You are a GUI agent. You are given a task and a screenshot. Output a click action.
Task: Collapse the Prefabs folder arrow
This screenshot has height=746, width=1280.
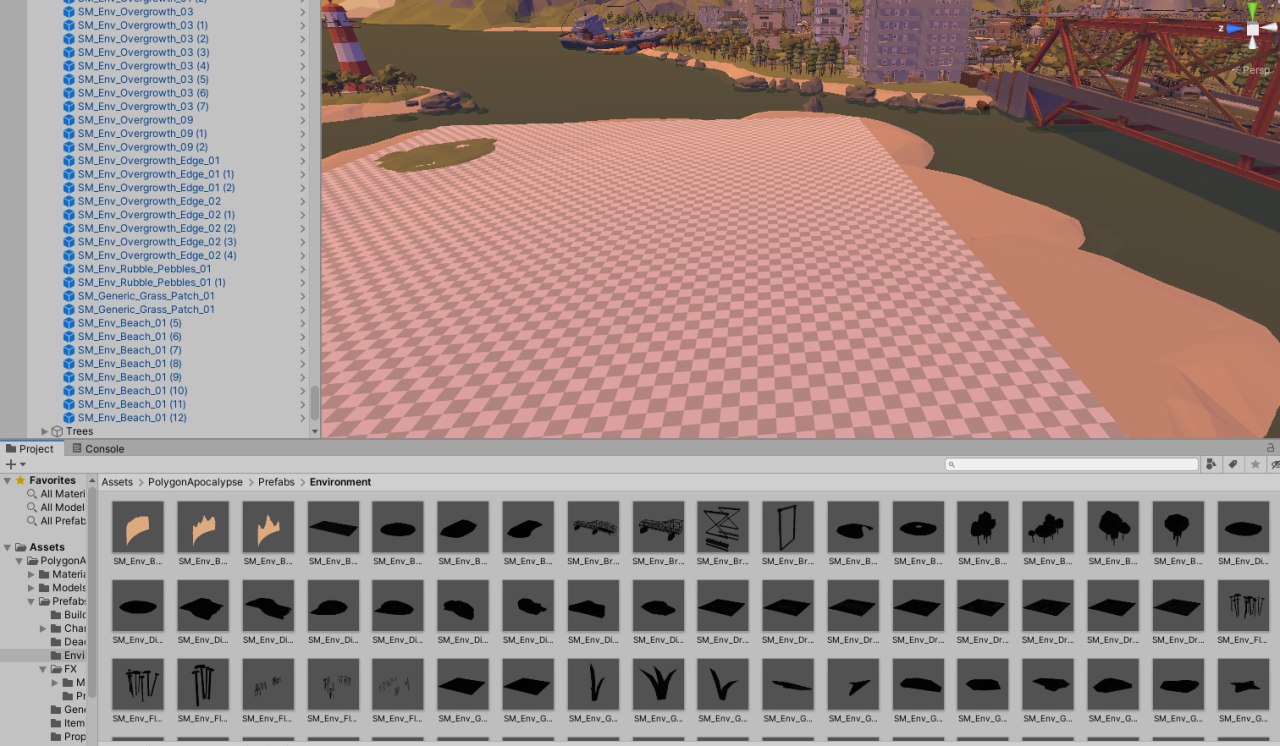pyautogui.click(x=32, y=602)
